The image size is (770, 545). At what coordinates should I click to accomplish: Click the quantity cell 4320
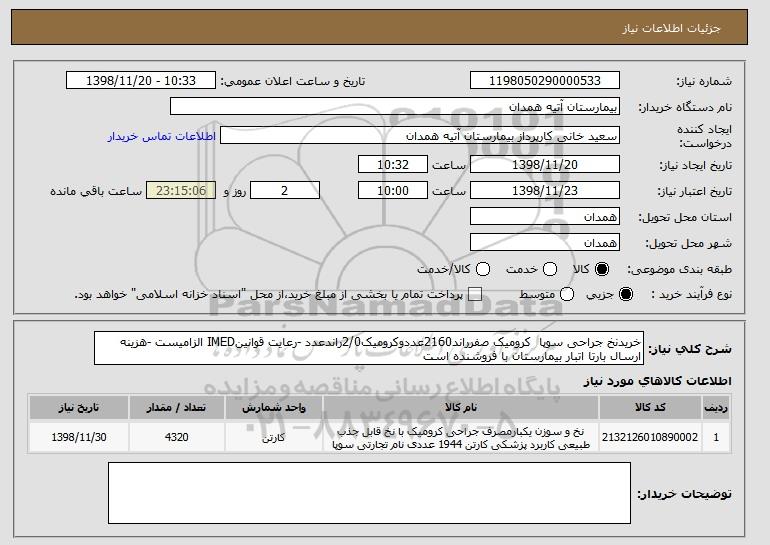pos(177,437)
